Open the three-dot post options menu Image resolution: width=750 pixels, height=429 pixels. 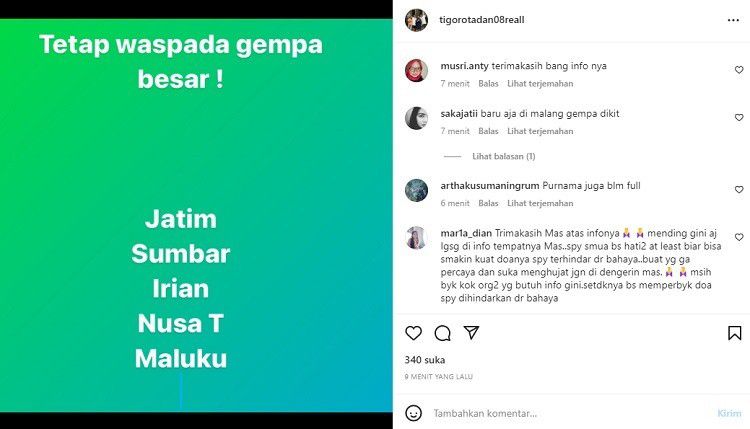733,20
